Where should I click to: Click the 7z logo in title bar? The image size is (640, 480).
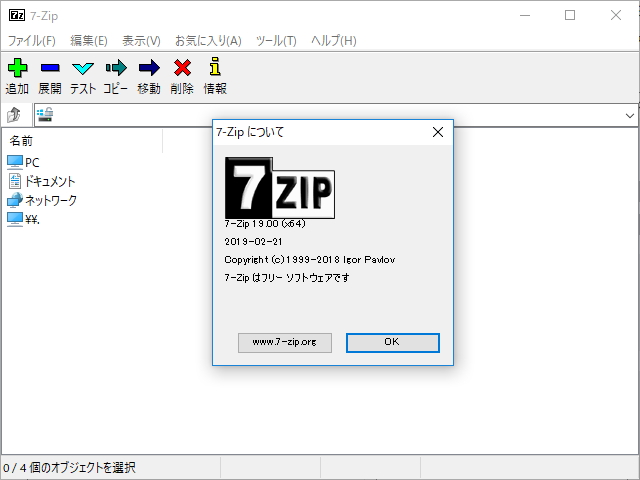tap(17, 16)
